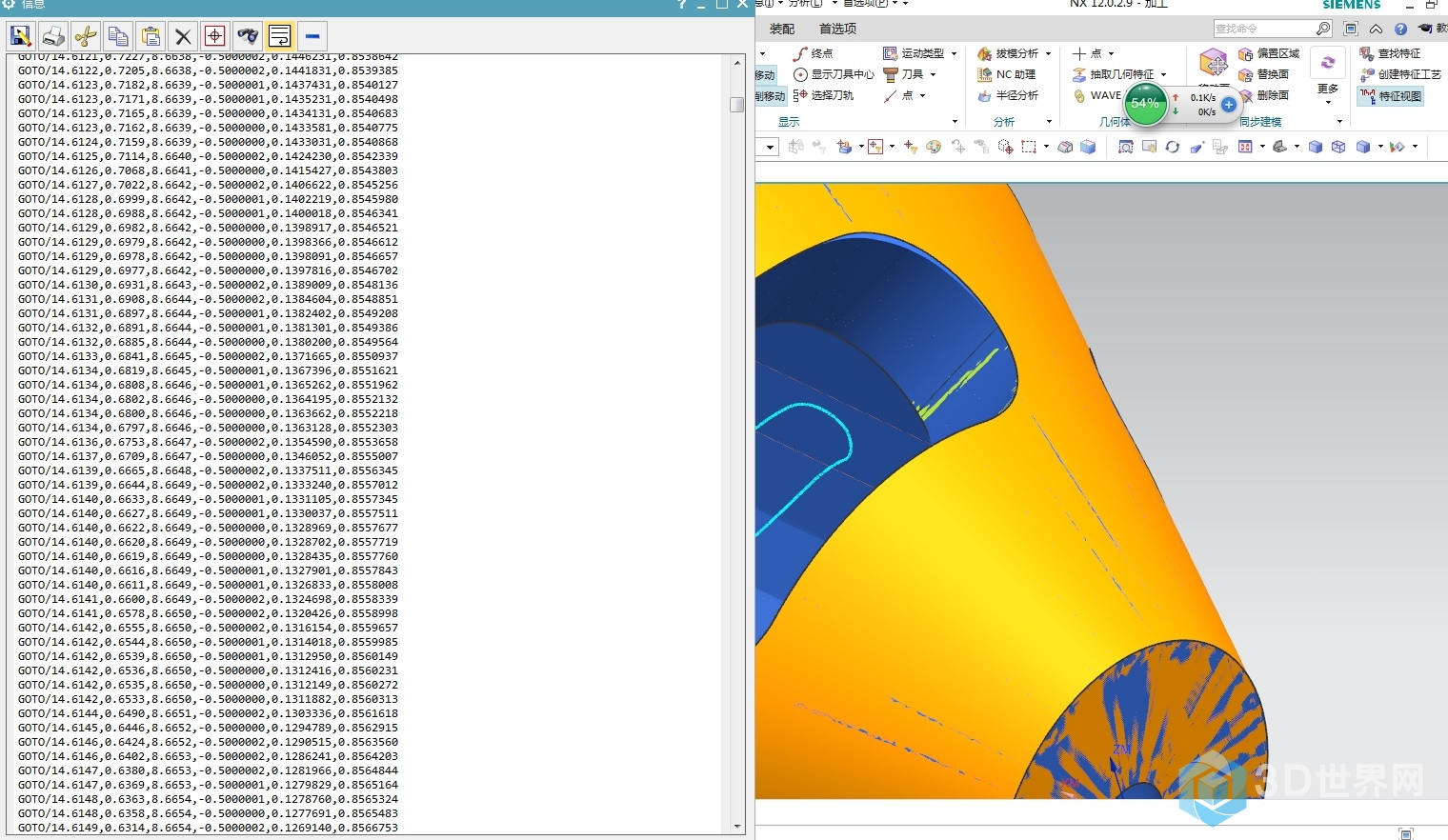
Task: Click 替换面
Action: pyautogui.click(x=1263, y=74)
